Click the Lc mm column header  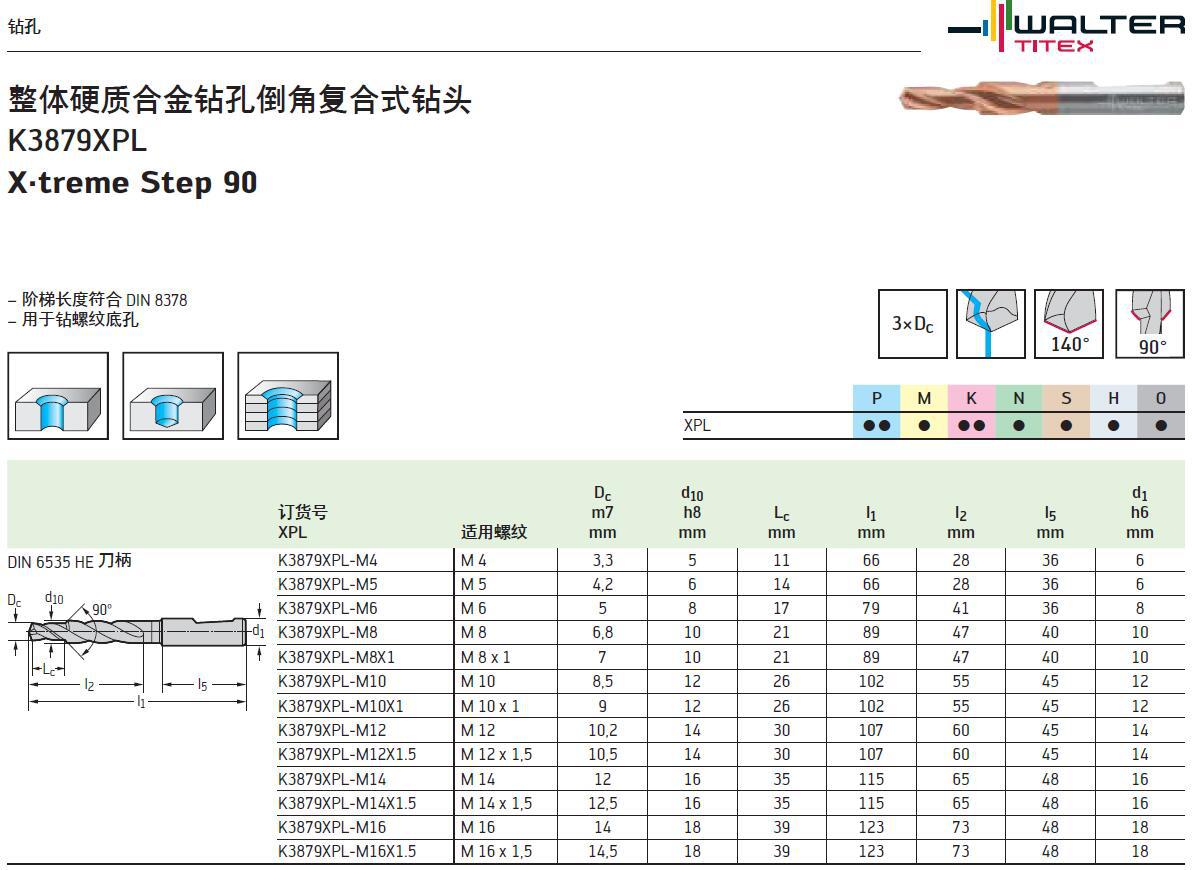click(781, 522)
